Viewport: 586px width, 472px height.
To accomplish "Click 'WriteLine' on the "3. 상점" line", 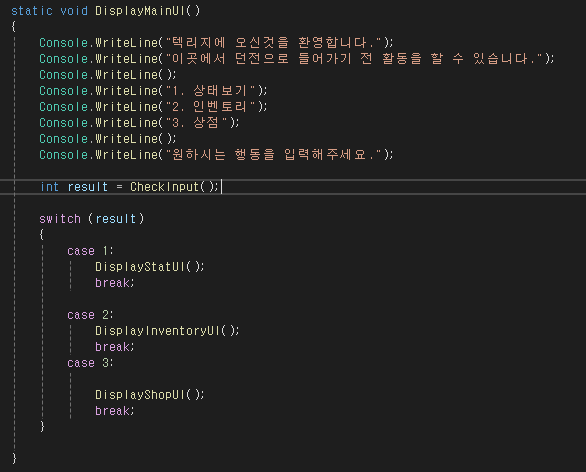I will point(126,123).
